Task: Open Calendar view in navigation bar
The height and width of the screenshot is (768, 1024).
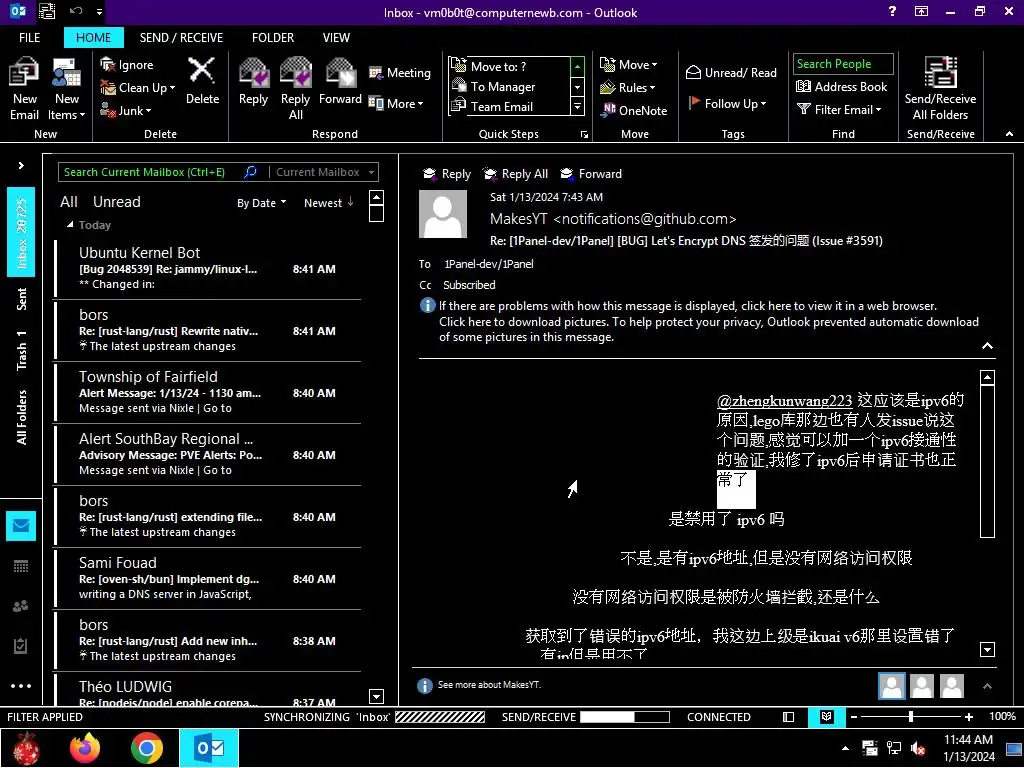Action: (x=21, y=566)
